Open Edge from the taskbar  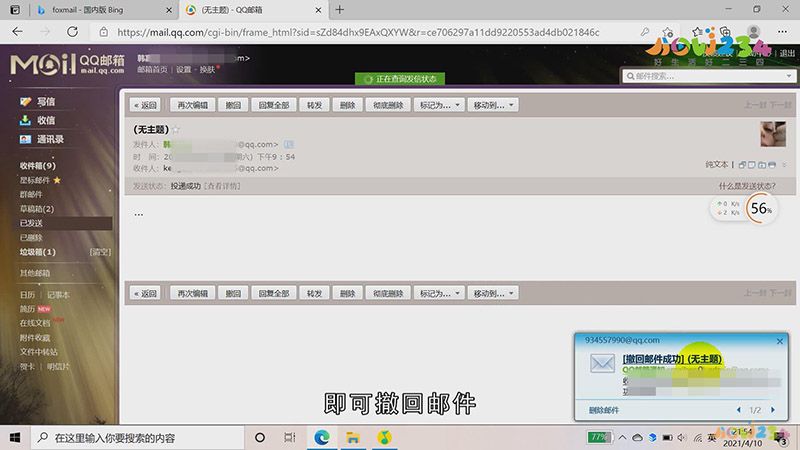tap(322, 438)
